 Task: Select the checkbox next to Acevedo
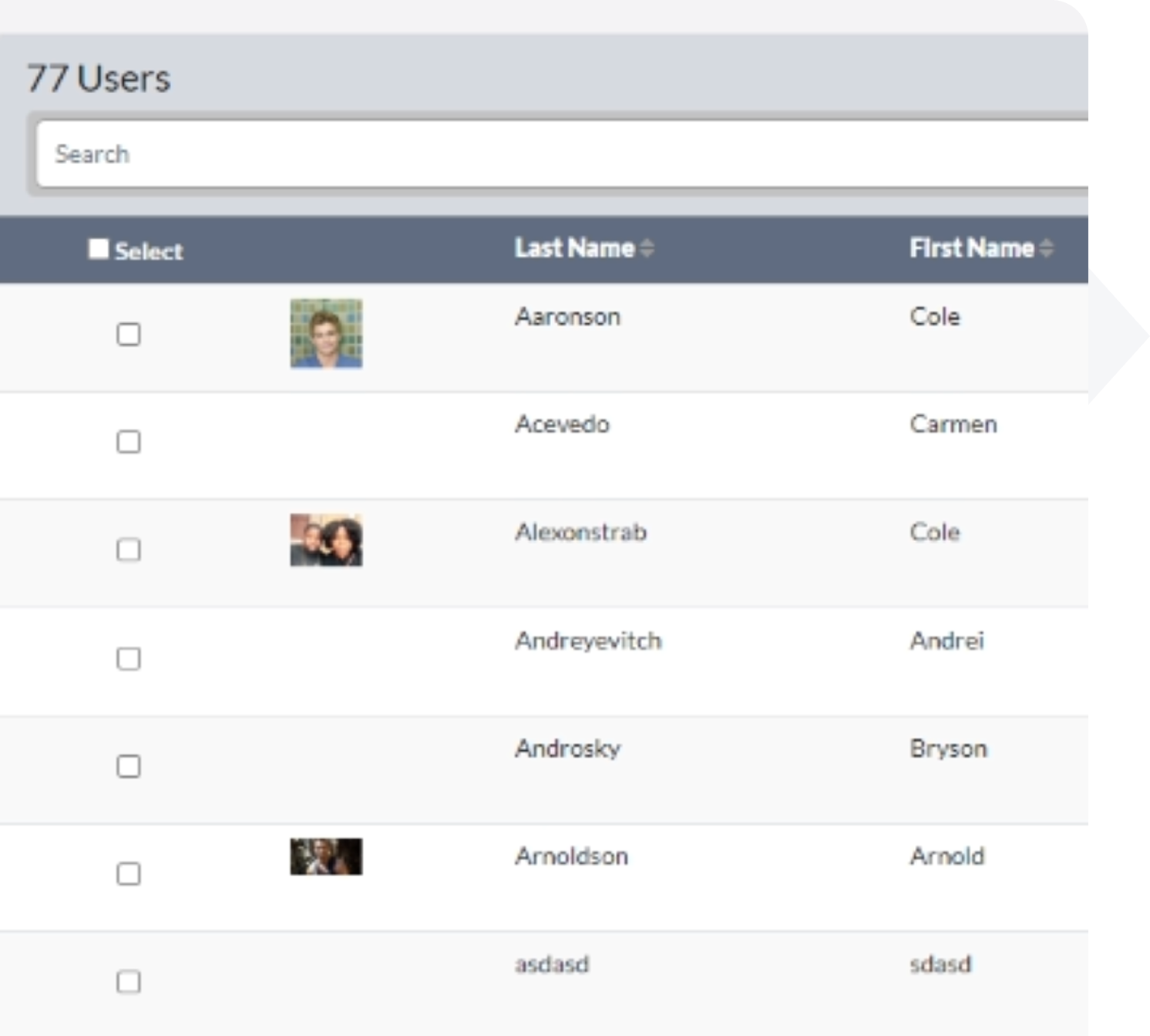coord(129,442)
